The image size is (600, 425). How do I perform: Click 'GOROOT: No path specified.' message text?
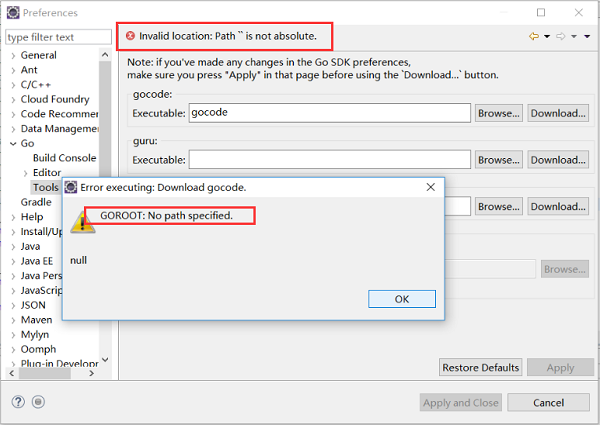tap(166, 215)
